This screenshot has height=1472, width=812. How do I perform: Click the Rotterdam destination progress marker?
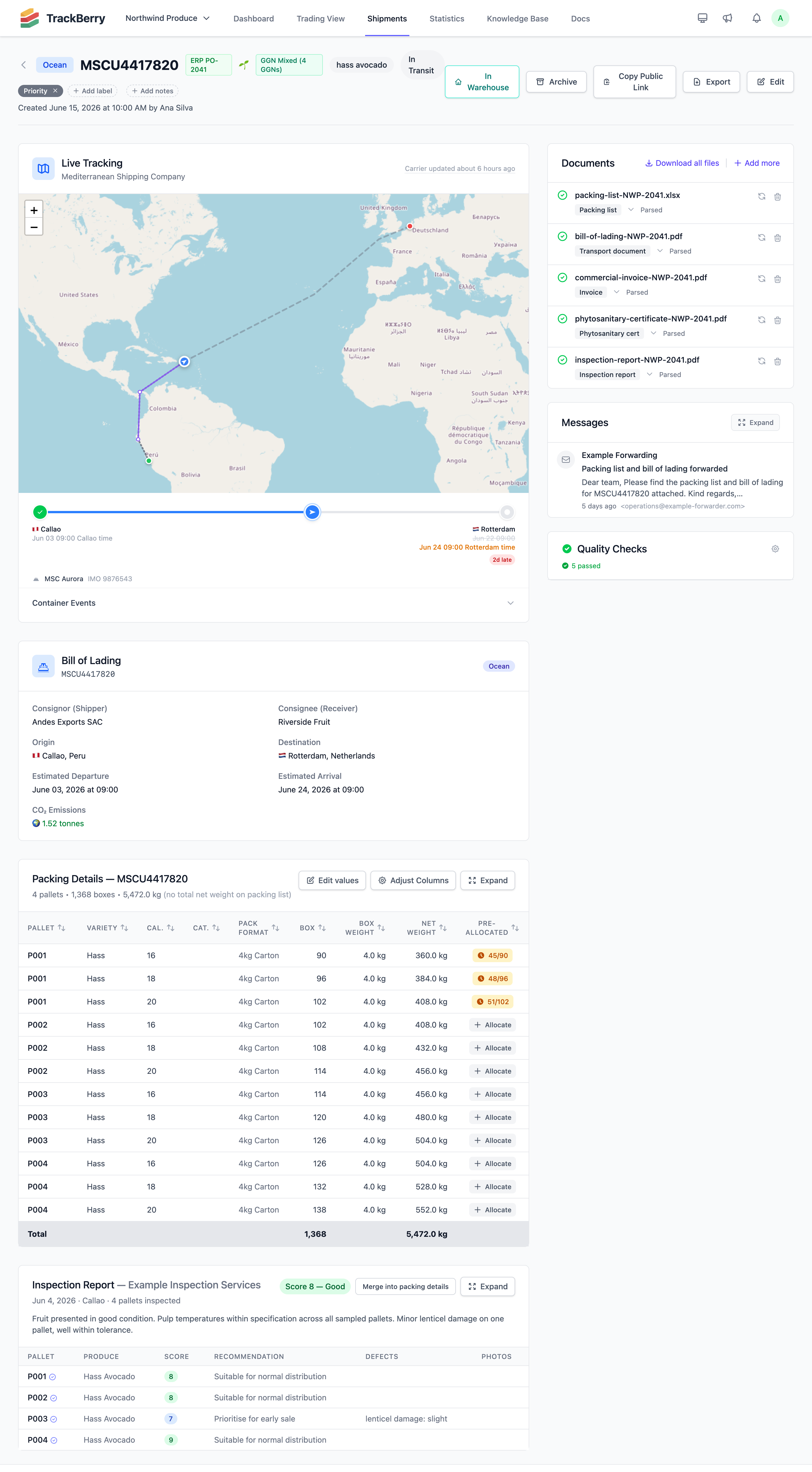click(x=507, y=512)
